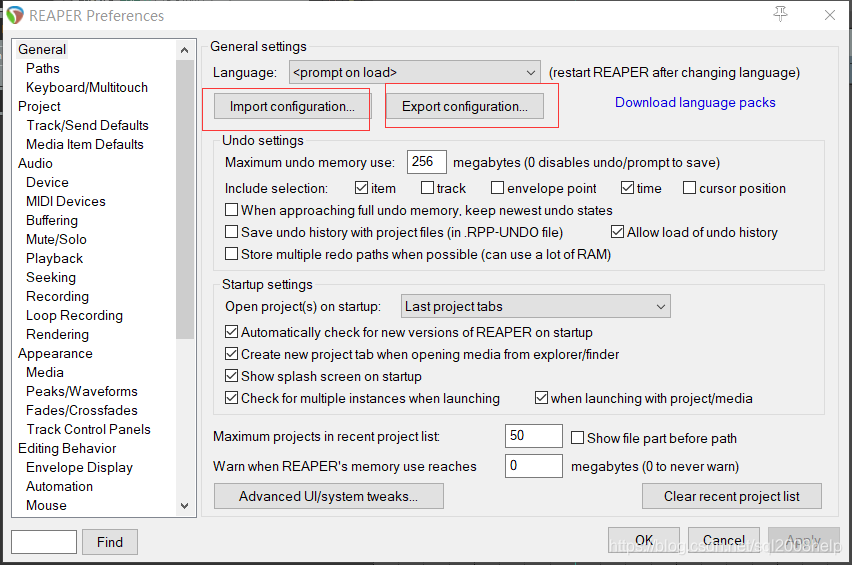Uncheck include selection item checkbox

[361, 188]
